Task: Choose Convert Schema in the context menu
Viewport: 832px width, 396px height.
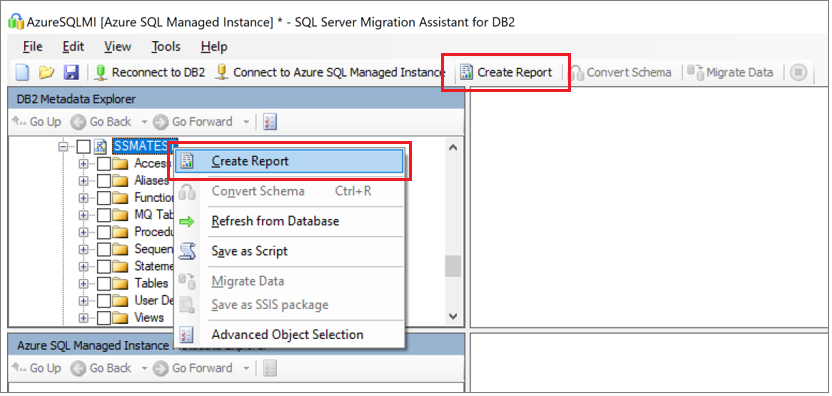Action: point(289,191)
